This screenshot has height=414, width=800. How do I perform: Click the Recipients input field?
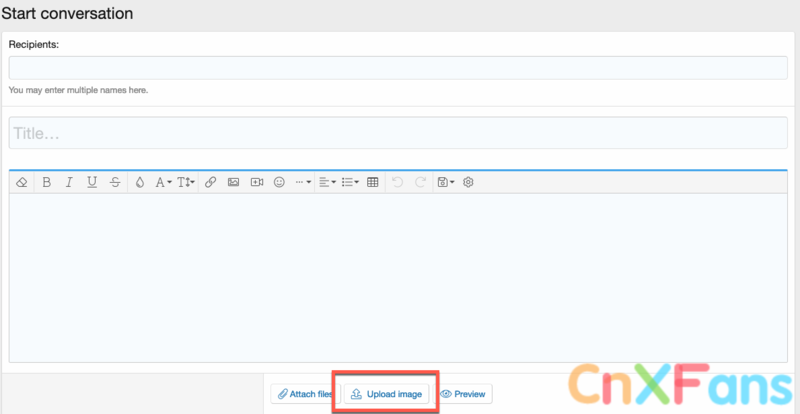click(400, 68)
